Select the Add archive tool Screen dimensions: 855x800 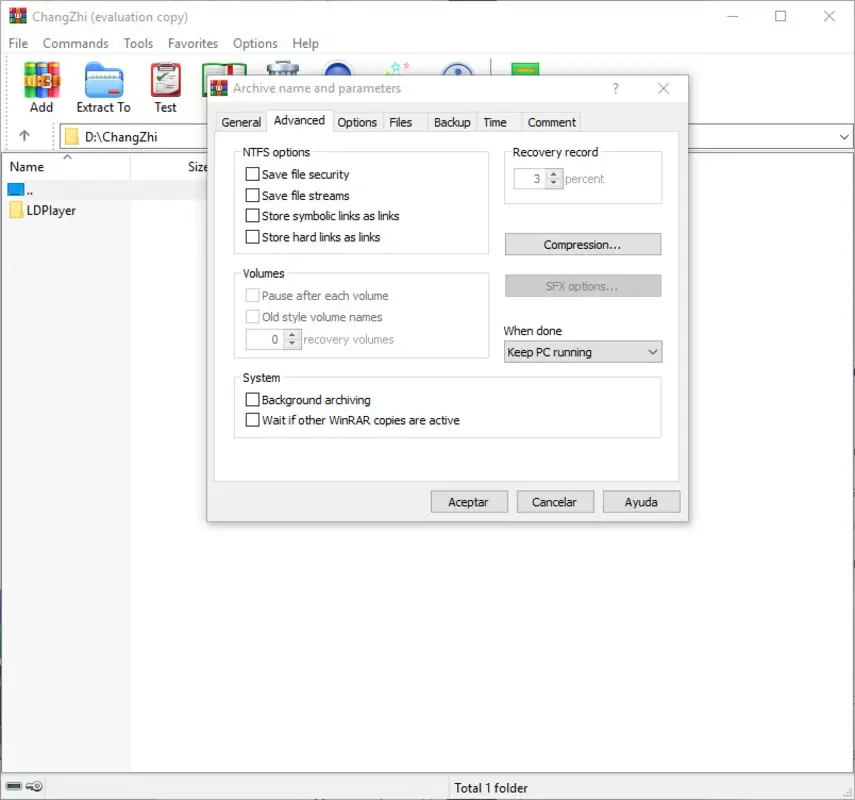click(41, 80)
